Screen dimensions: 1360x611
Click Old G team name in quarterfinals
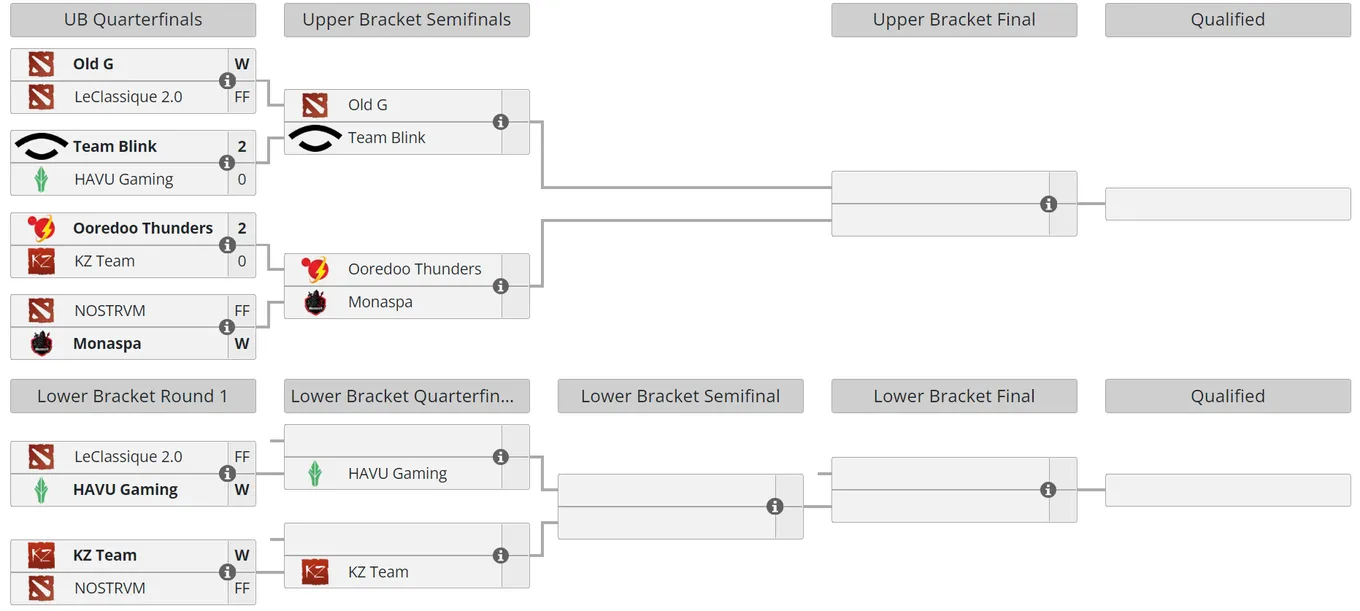coord(93,64)
